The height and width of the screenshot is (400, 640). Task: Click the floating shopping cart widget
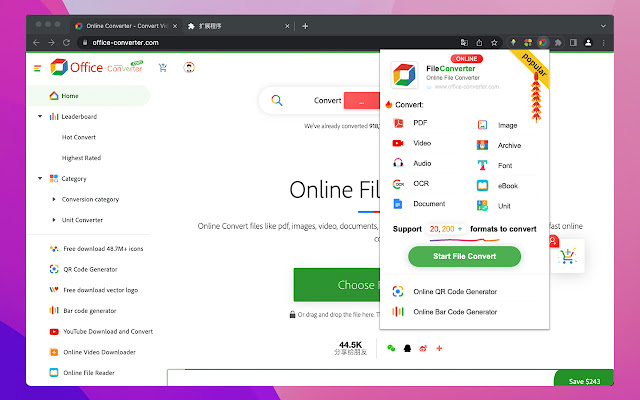pyautogui.click(x=567, y=256)
